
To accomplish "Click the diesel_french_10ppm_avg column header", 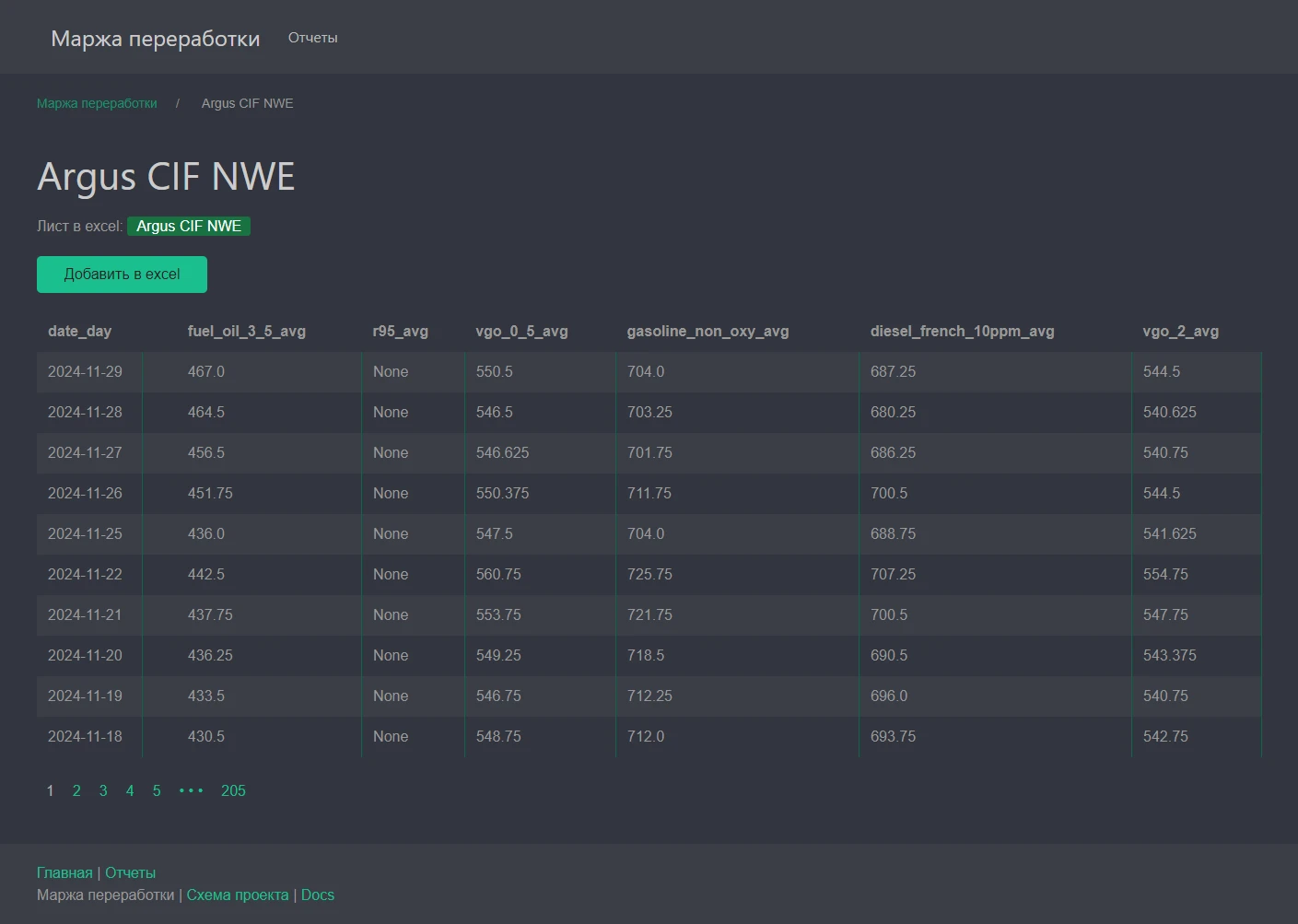I will tap(962, 331).
